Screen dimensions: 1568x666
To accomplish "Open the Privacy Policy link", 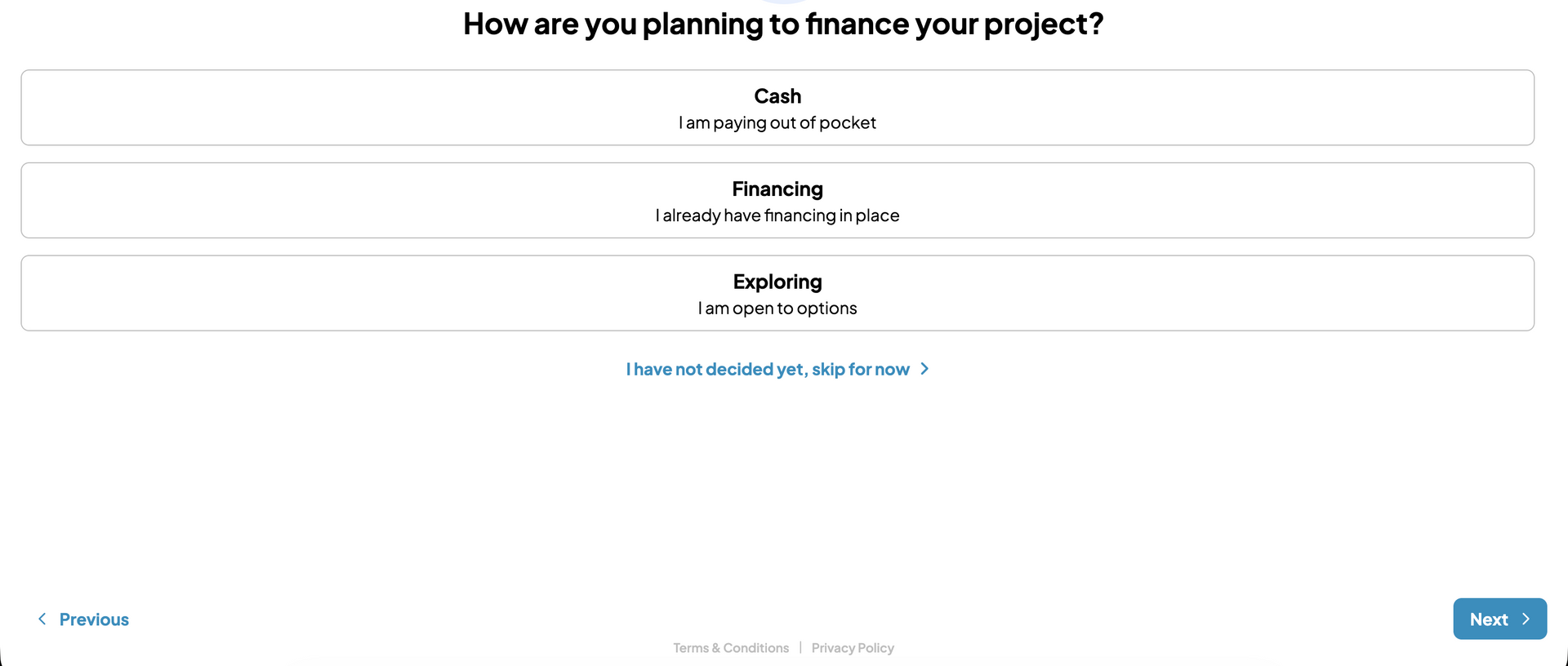I will (x=853, y=648).
